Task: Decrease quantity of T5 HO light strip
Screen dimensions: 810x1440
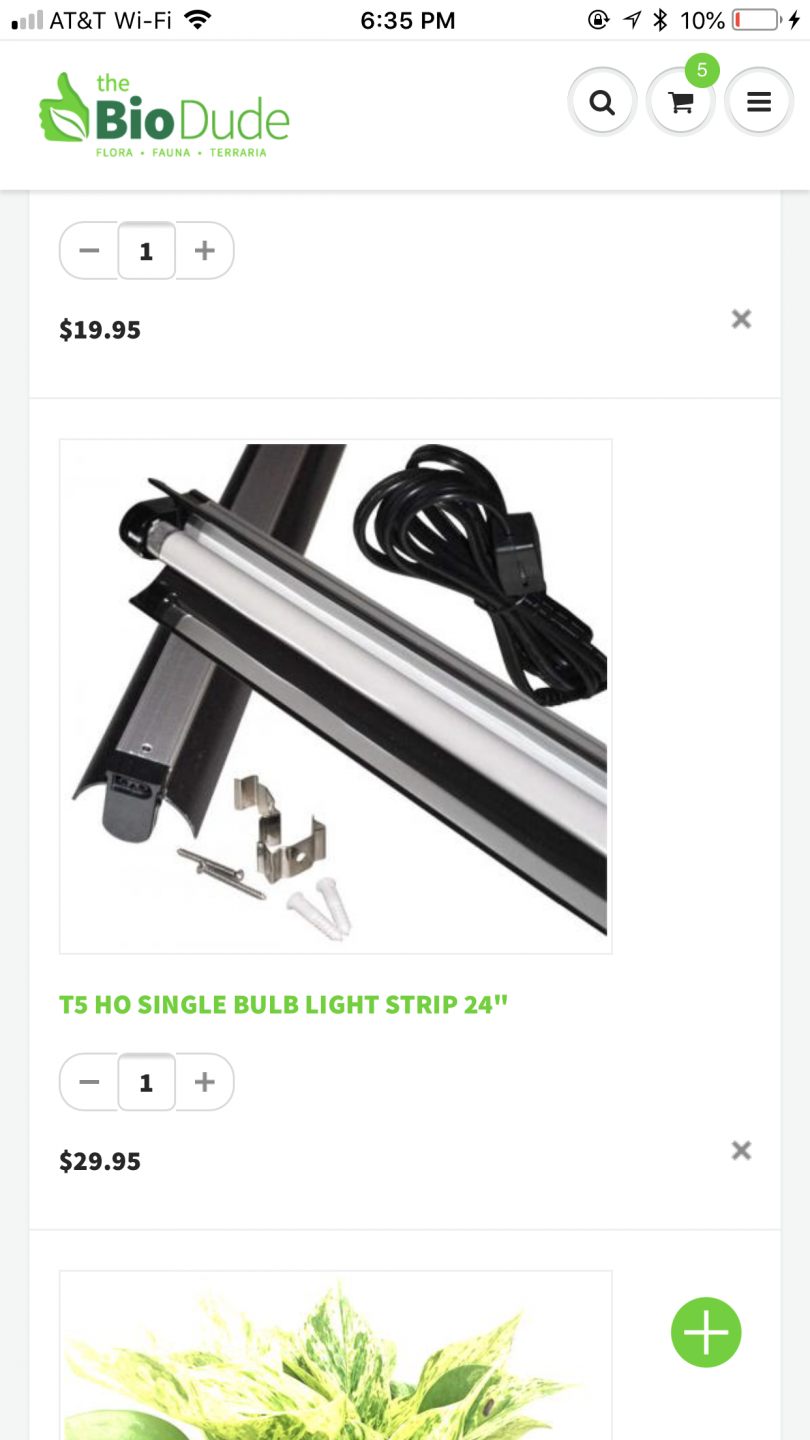Action: [x=89, y=1082]
